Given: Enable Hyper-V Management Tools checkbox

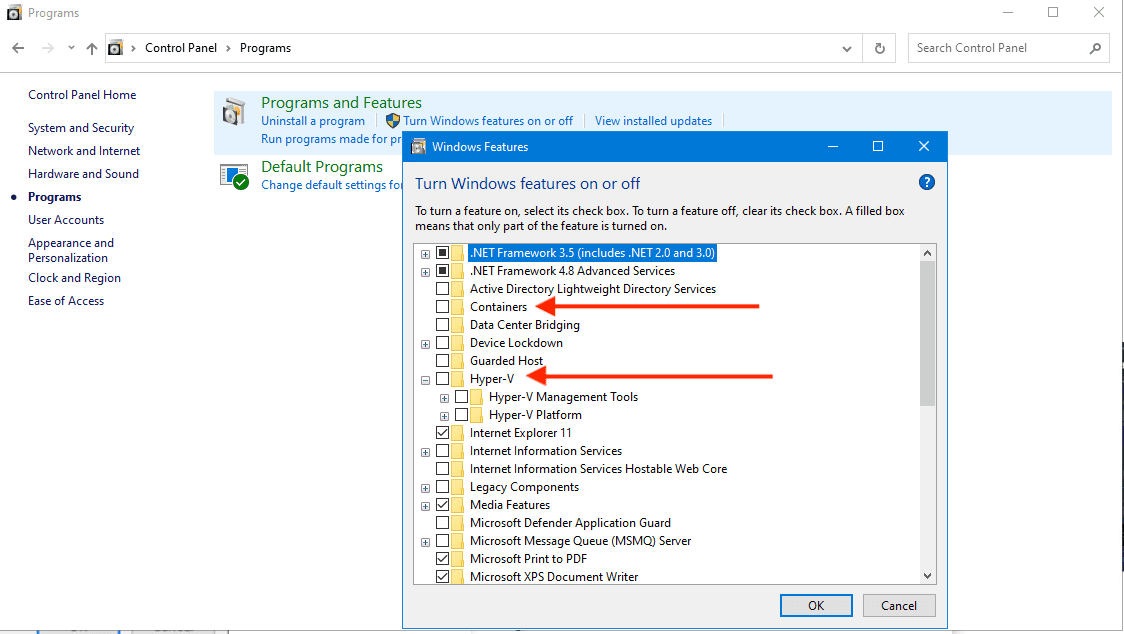Looking at the screenshot, I should point(462,397).
